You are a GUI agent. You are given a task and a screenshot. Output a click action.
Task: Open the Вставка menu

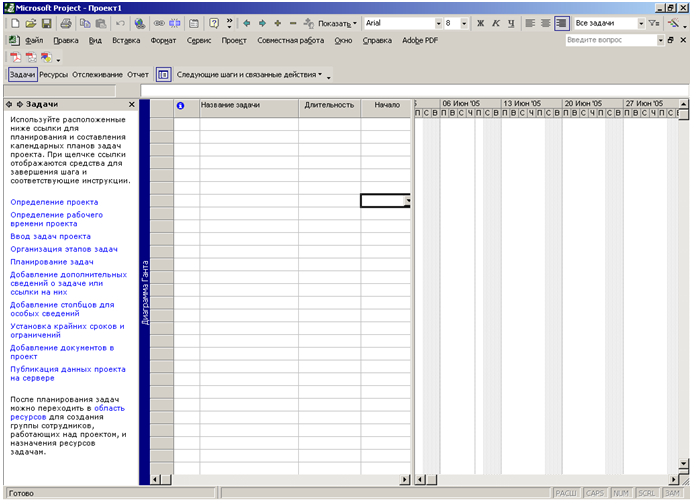pyautogui.click(x=126, y=40)
